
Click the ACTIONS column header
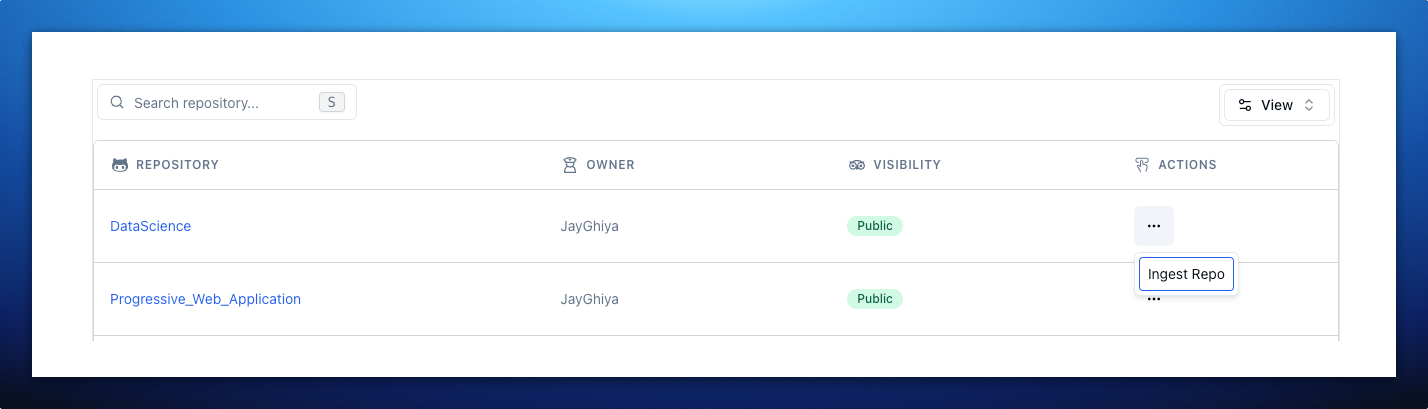(x=1187, y=164)
